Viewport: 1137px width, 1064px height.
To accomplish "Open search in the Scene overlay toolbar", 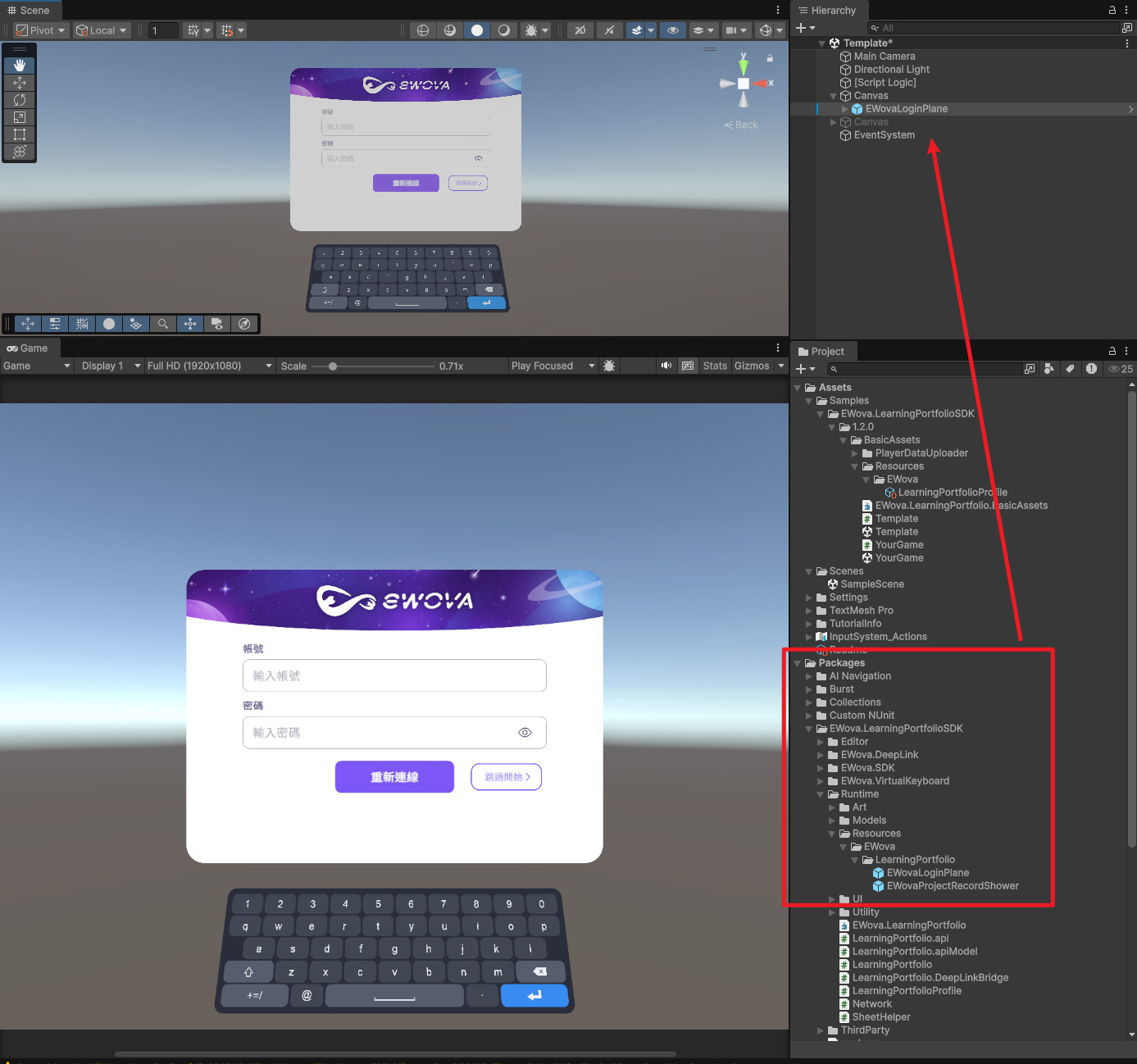I will pos(163,324).
